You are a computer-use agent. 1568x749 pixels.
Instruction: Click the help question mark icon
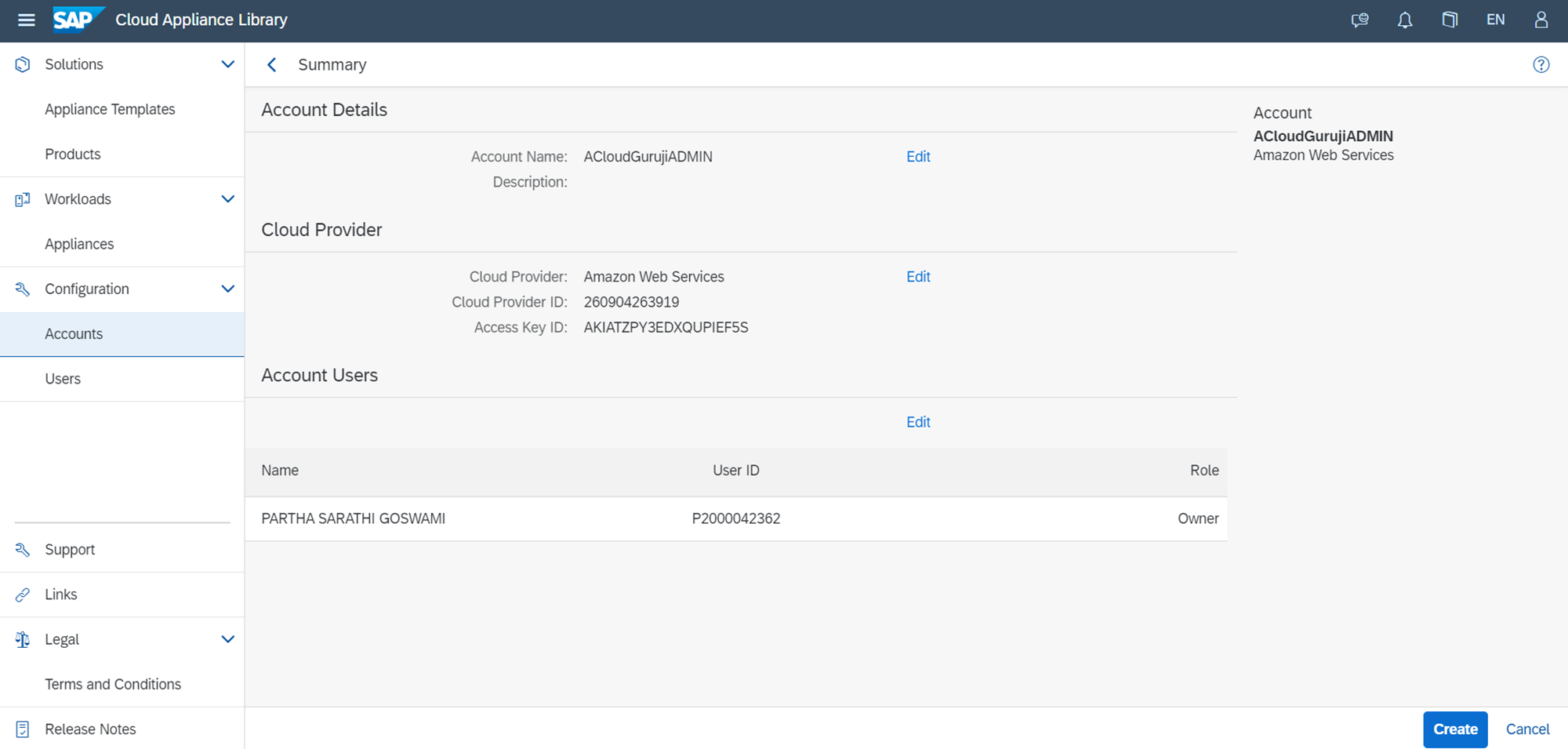click(x=1541, y=65)
